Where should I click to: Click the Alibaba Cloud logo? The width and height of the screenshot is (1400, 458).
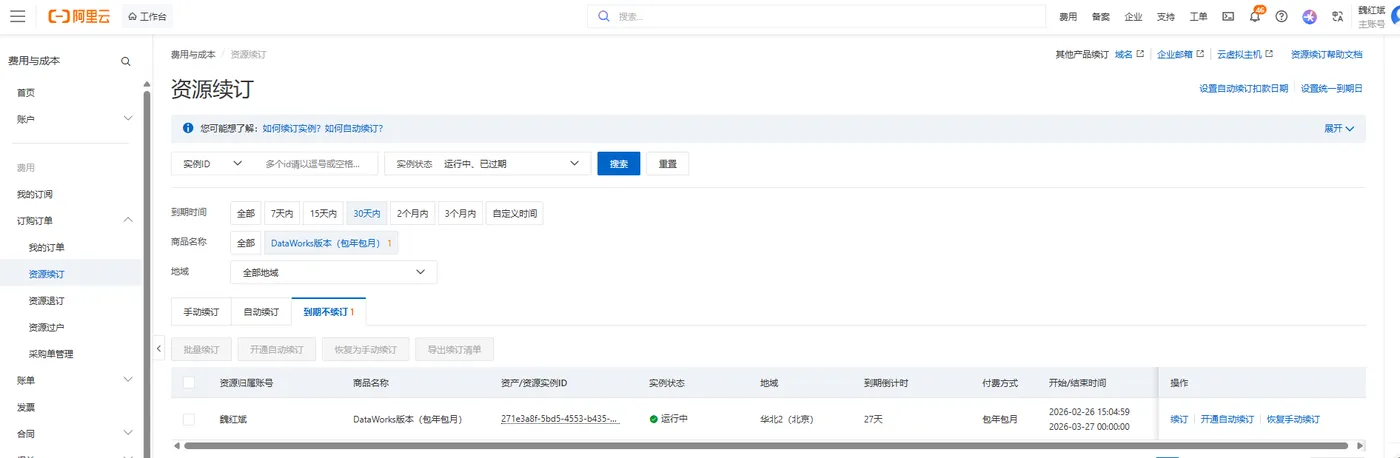point(80,16)
